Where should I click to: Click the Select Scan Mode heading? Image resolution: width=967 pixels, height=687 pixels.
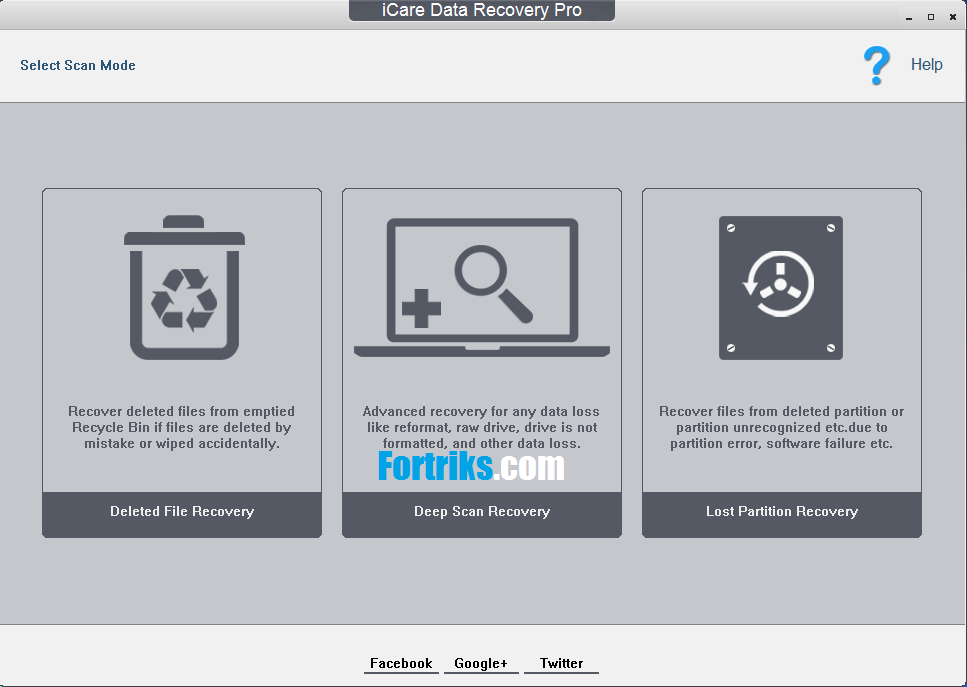coord(78,65)
